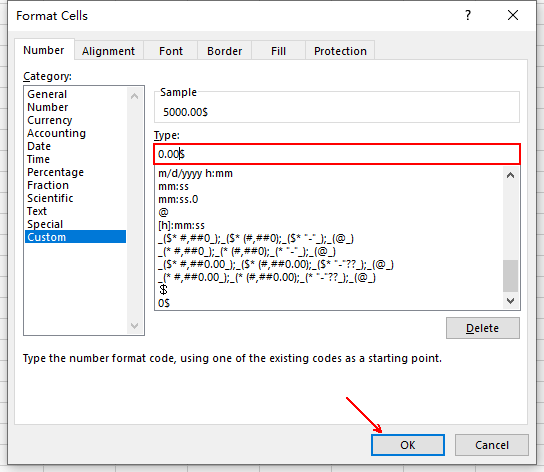Switch to the Protection tab
This screenshot has height=472, width=544.
point(340,51)
